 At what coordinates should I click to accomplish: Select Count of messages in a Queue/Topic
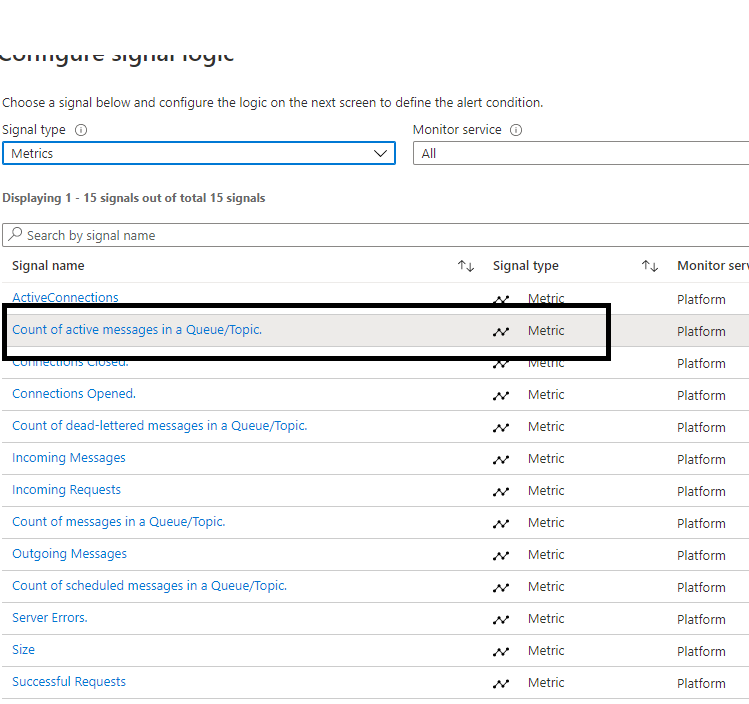(118, 522)
